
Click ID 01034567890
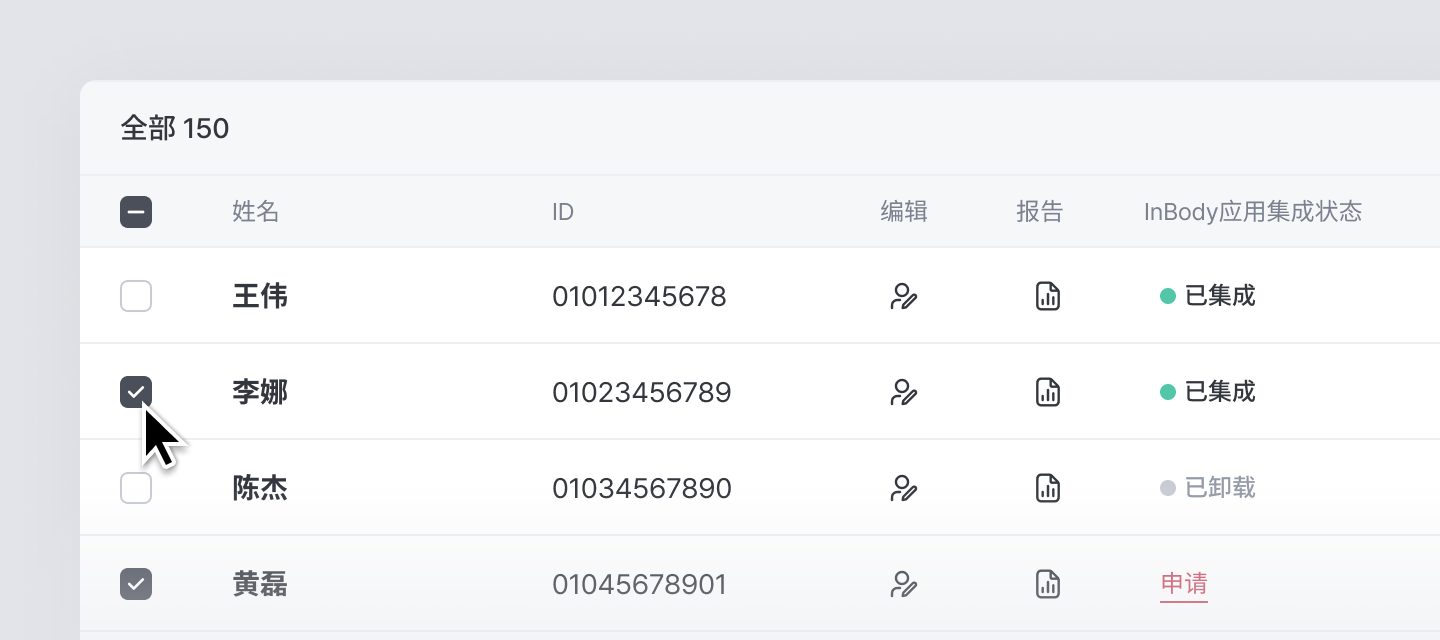(x=642, y=489)
